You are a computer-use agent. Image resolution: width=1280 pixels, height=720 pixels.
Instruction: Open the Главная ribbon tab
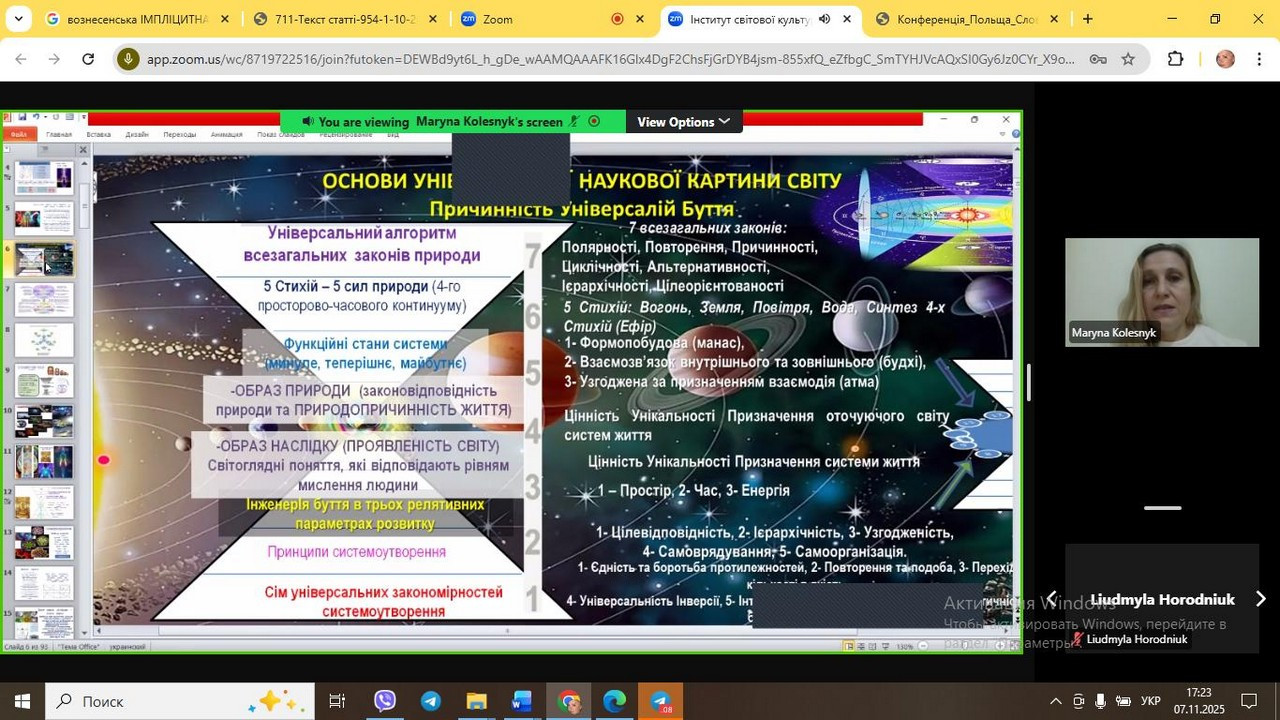pyautogui.click(x=59, y=134)
